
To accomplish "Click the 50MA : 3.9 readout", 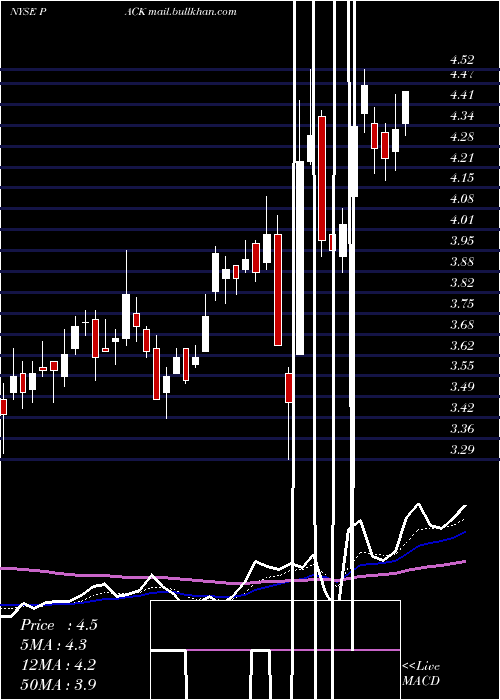I will click(x=58, y=684).
